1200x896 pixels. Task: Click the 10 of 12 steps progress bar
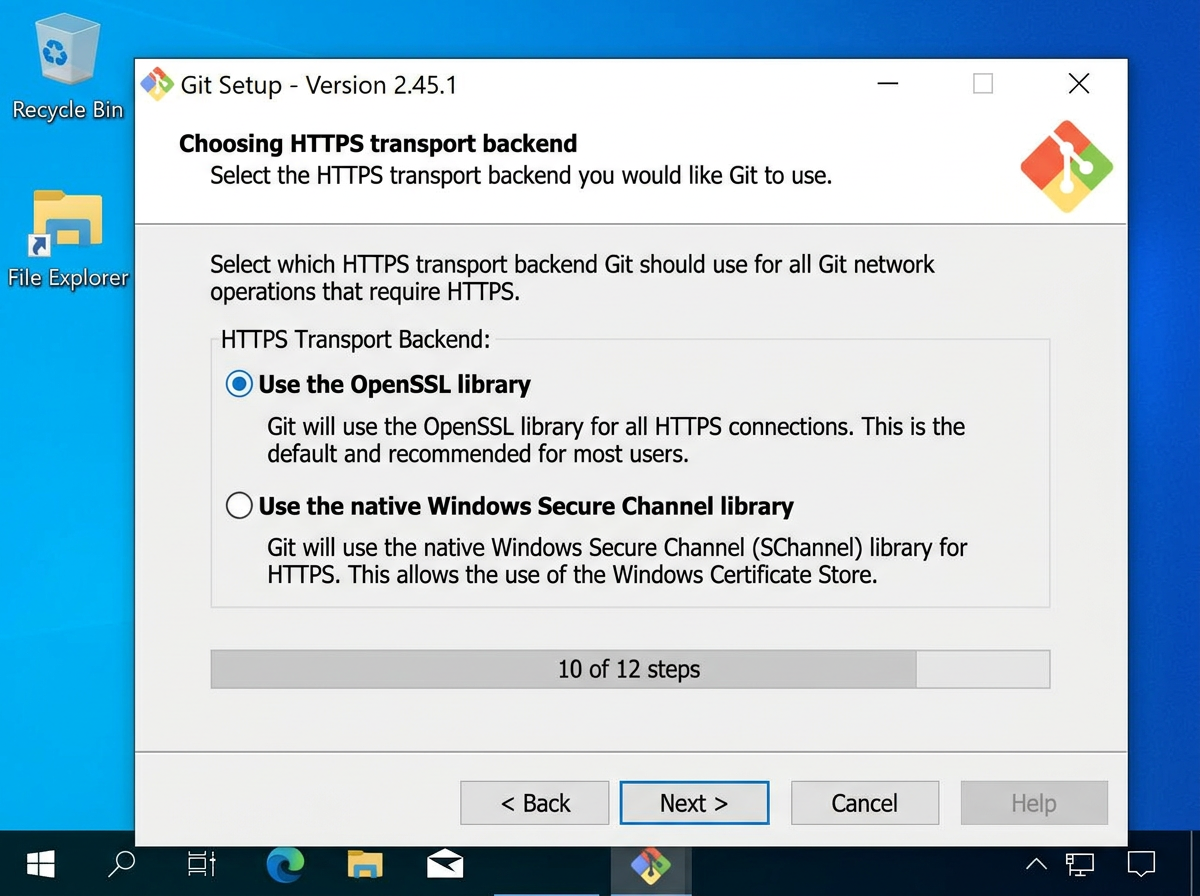click(630, 669)
